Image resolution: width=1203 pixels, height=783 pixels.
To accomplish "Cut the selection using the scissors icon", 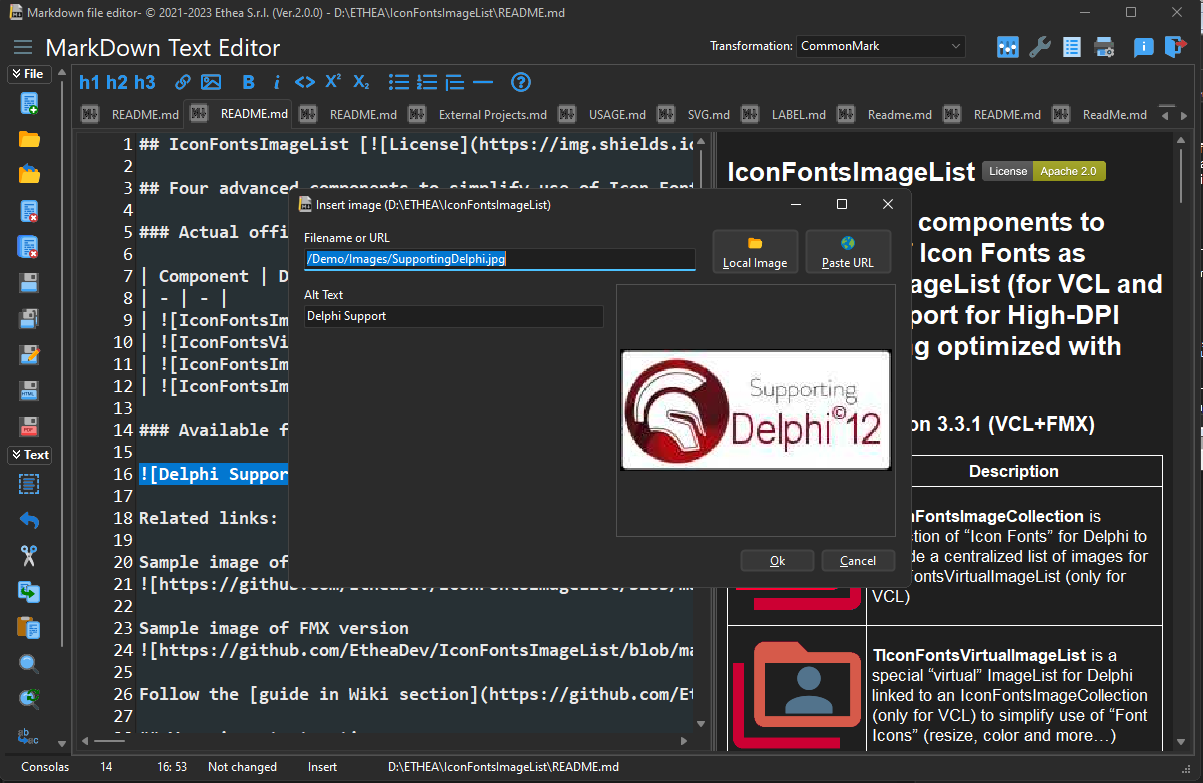I will (29, 556).
